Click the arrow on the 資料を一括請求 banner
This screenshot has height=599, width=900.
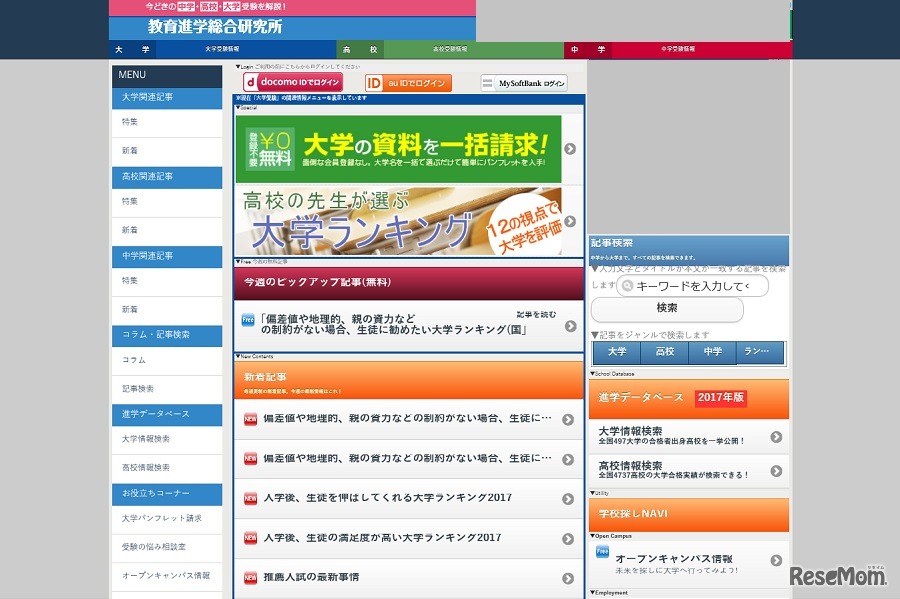click(570, 146)
